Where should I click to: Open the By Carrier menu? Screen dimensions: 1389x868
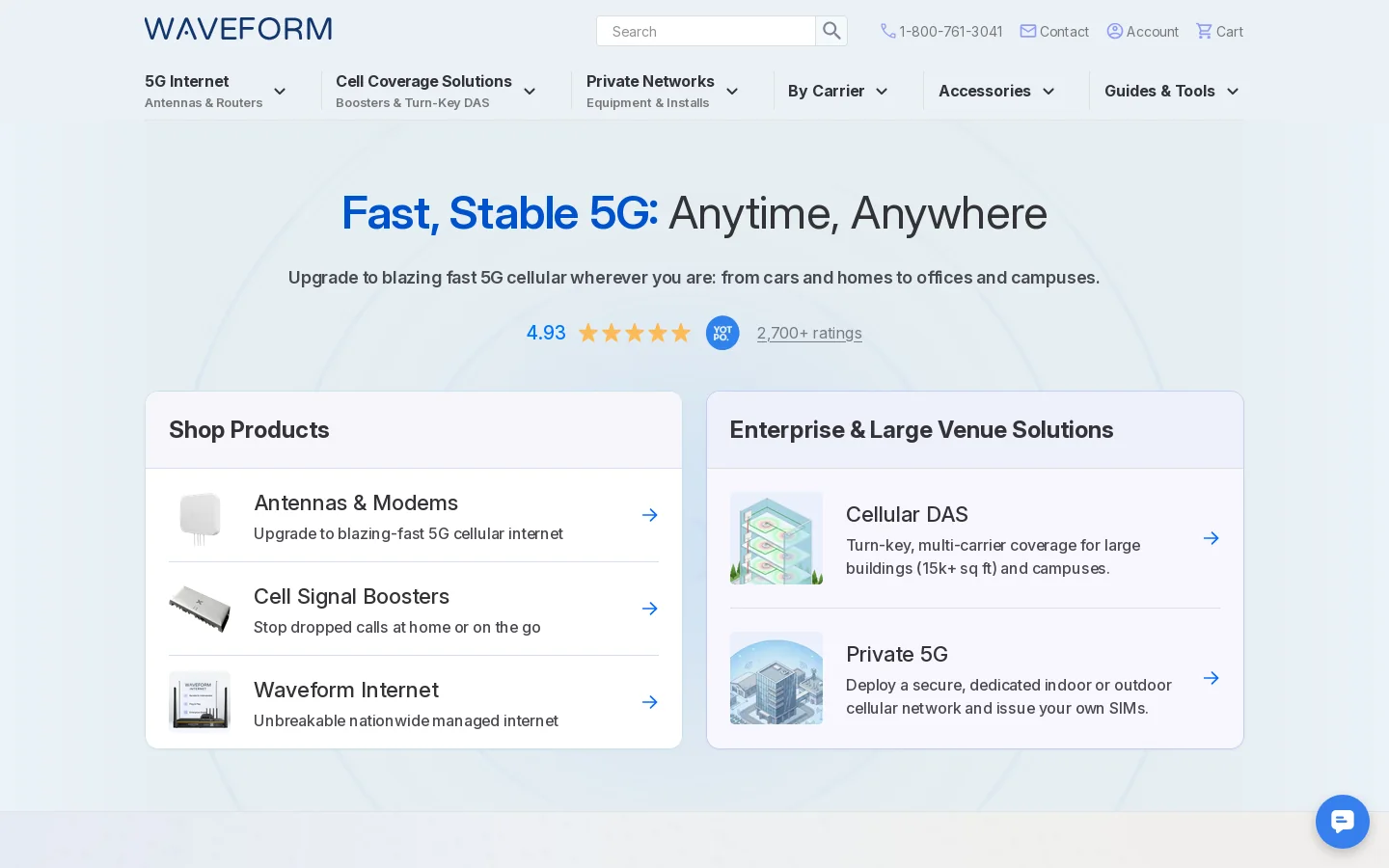click(x=826, y=91)
